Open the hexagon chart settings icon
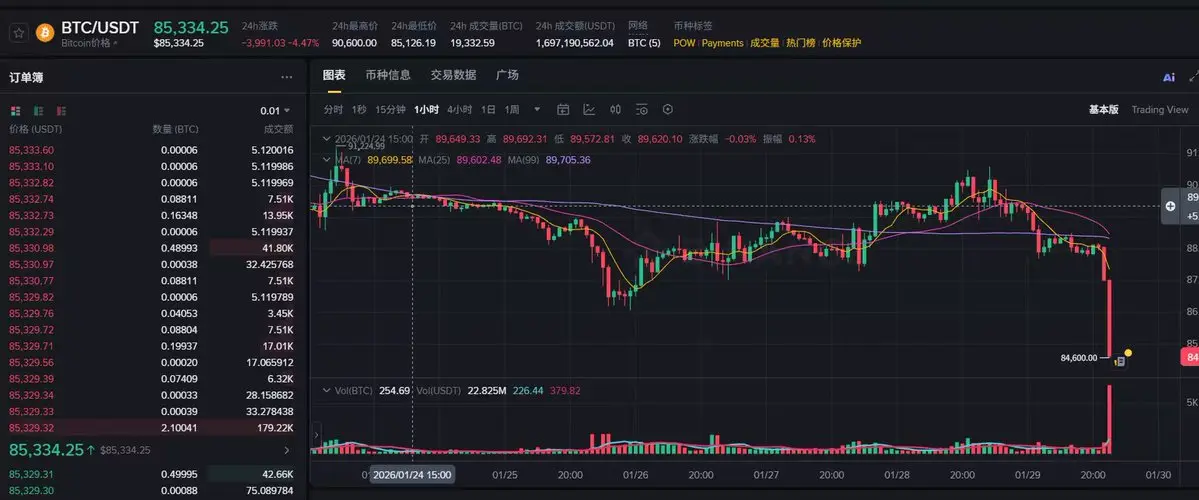This screenshot has width=1199, height=500. tap(668, 109)
